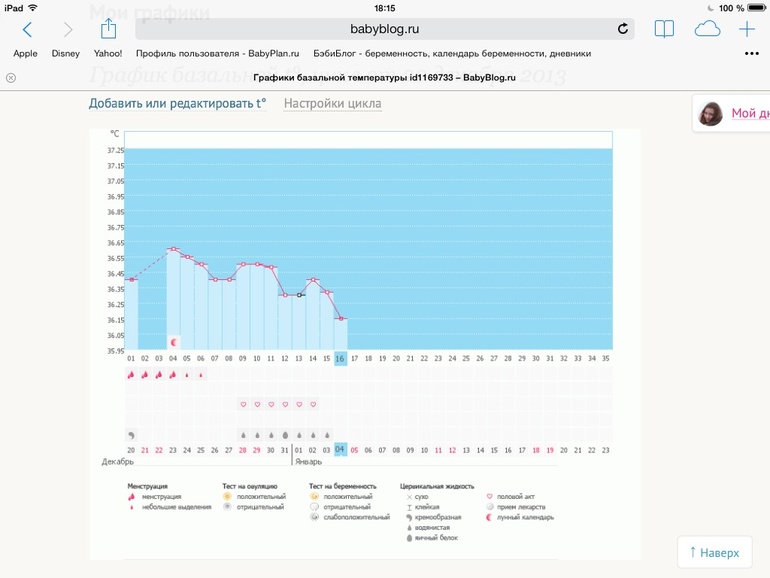
Task: Click the menstruation drop icon on day 04
Action: (x=173, y=375)
